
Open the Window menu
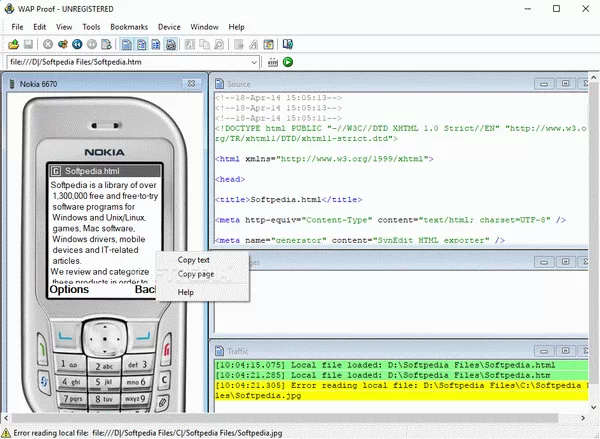click(x=204, y=27)
